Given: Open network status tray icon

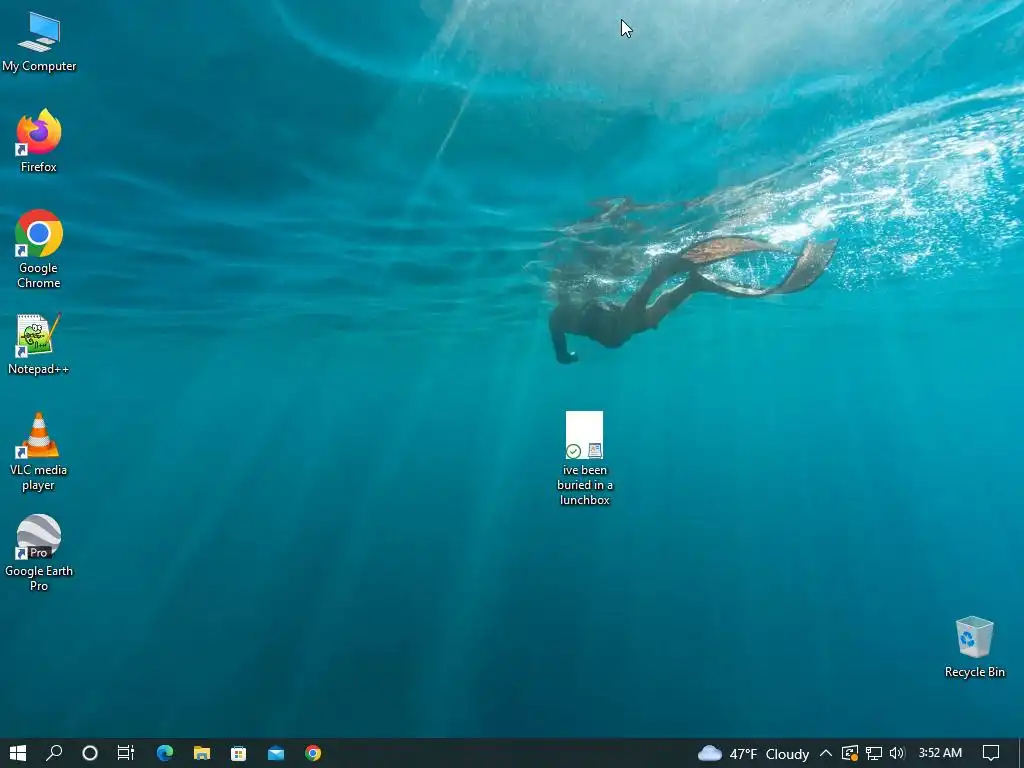Looking at the screenshot, I should point(873,753).
